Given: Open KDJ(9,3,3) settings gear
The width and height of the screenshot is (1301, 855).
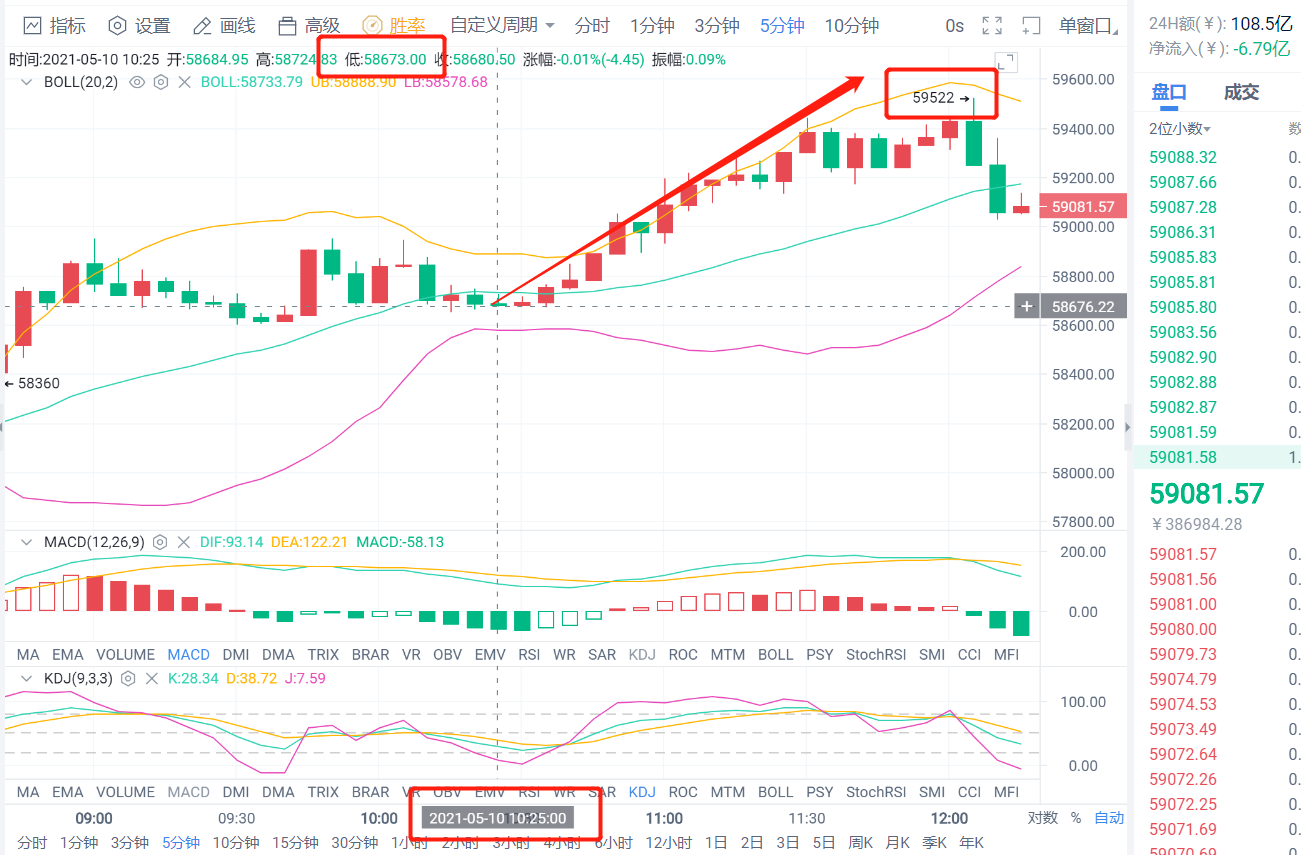Looking at the screenshot, I should (128, 678).
